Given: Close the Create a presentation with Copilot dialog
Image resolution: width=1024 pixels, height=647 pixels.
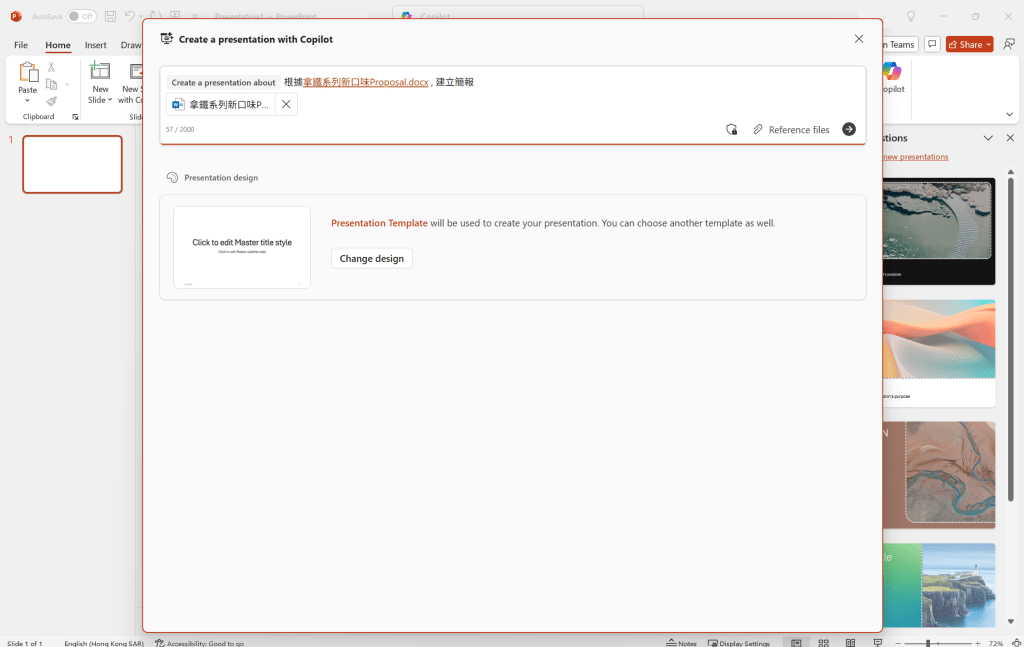Looking at the screenshot, I should point(859,39).
